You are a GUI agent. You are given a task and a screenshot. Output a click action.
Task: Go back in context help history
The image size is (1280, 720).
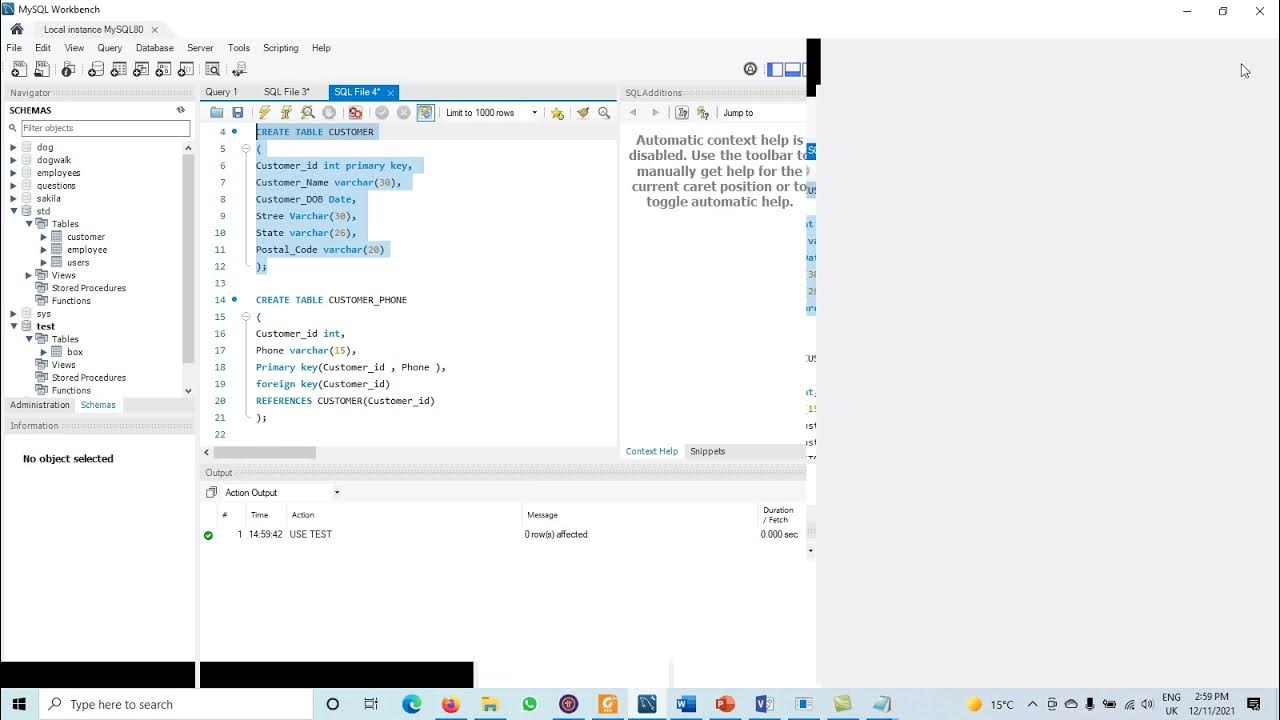tap(633, 113)
